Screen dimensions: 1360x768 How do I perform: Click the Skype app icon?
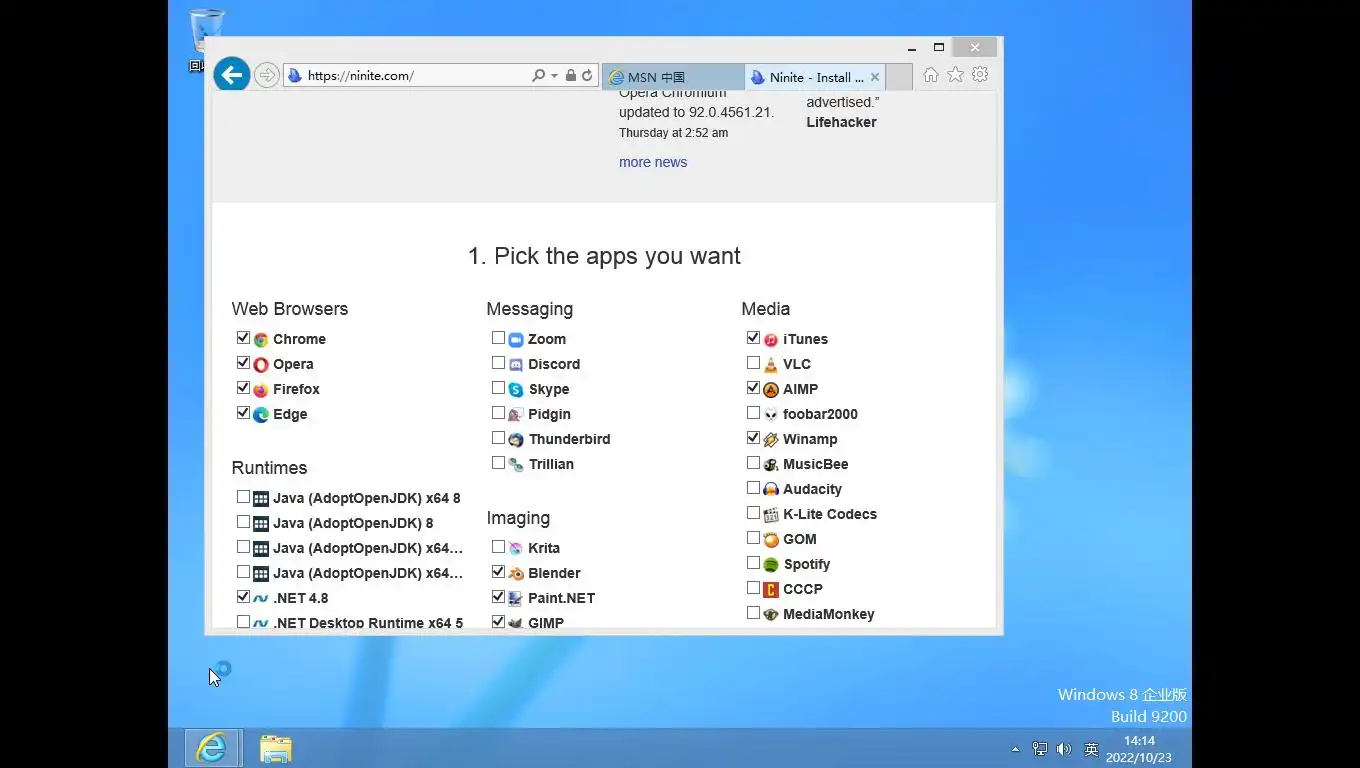tap(516, 390)
